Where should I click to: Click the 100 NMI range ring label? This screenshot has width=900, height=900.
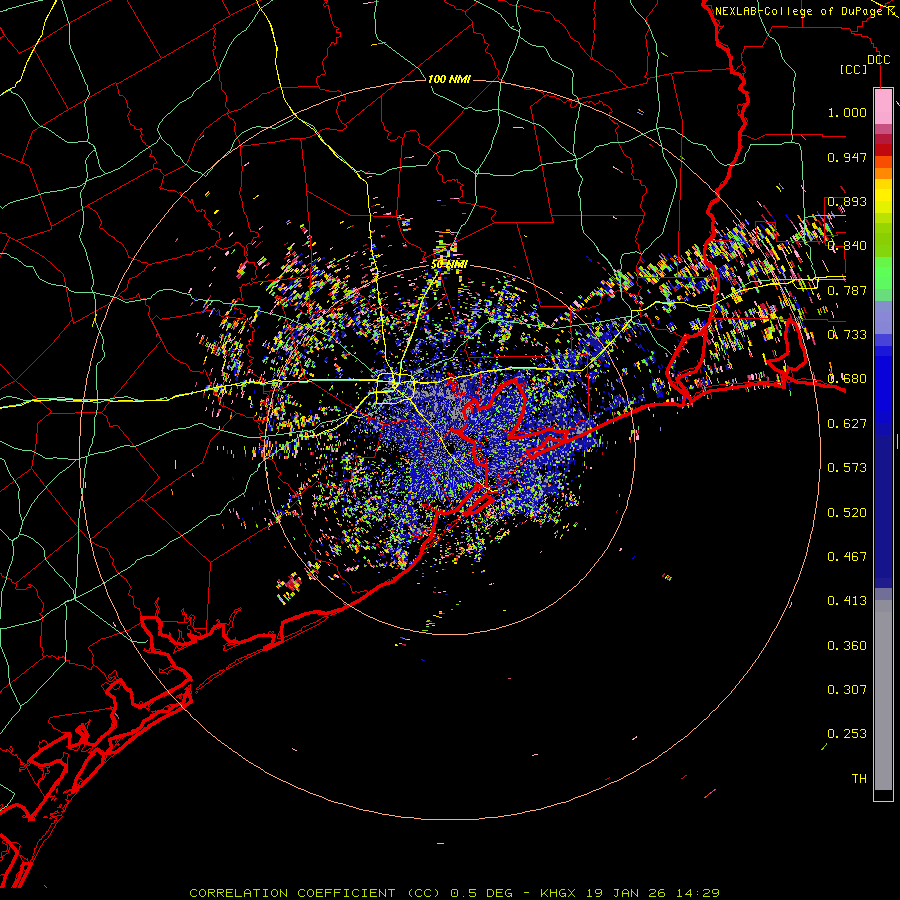point(449,79)
